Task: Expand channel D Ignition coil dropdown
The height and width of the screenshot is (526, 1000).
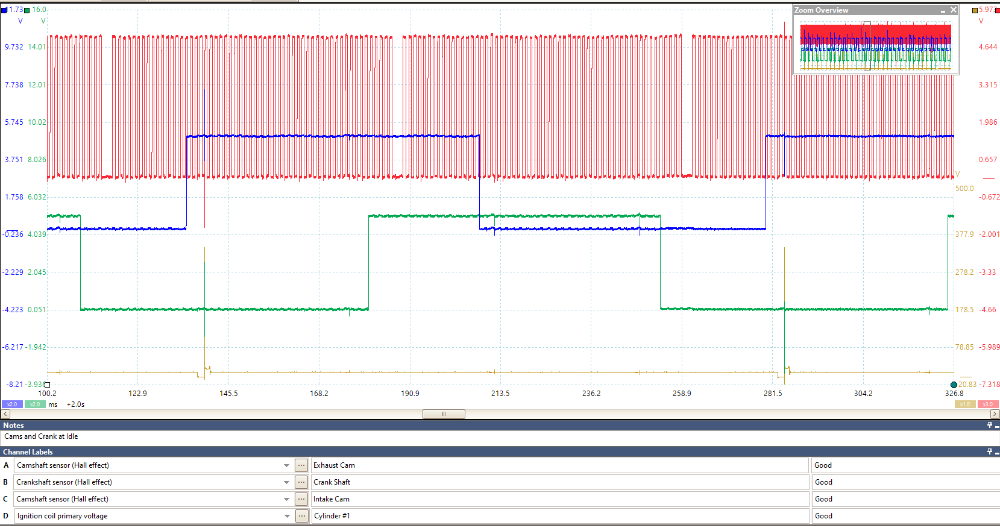Action: 286,516
